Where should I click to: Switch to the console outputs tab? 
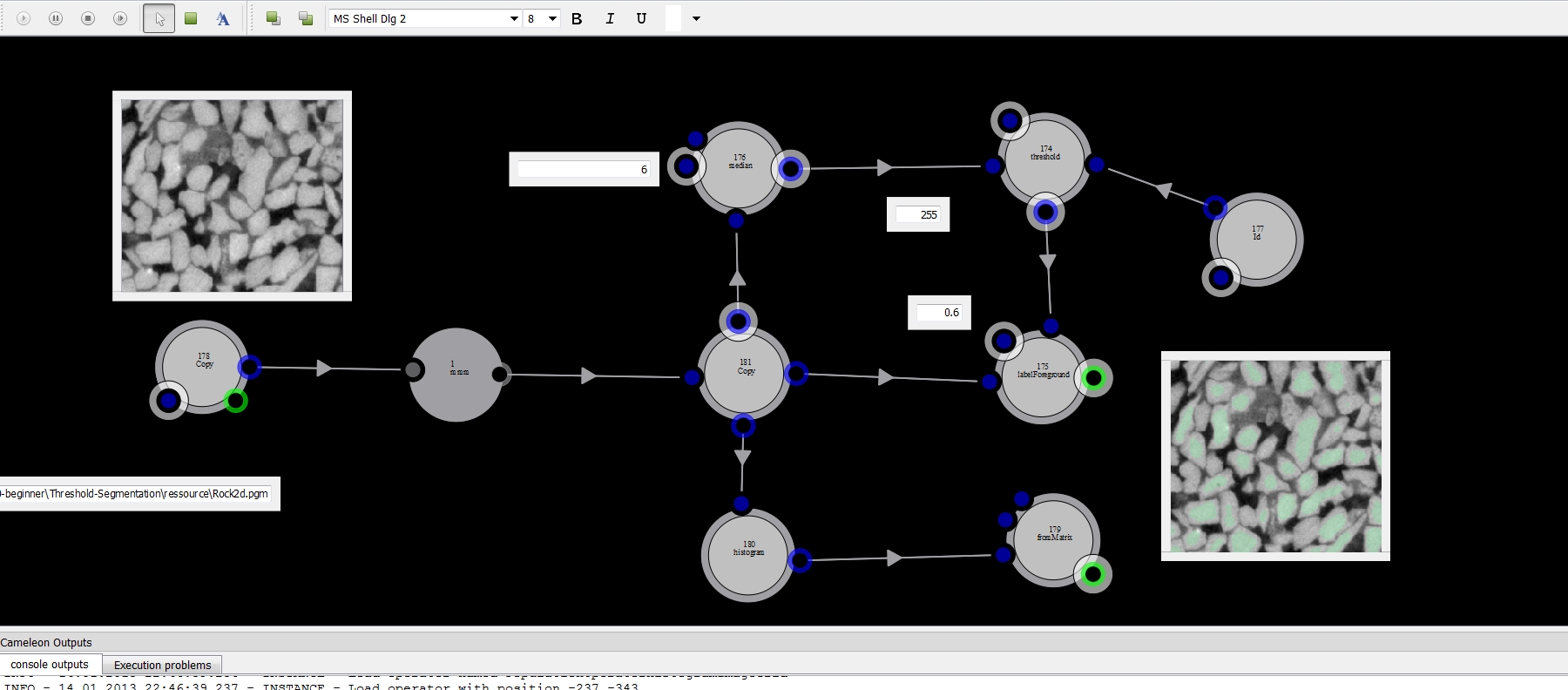click(50, 664)
